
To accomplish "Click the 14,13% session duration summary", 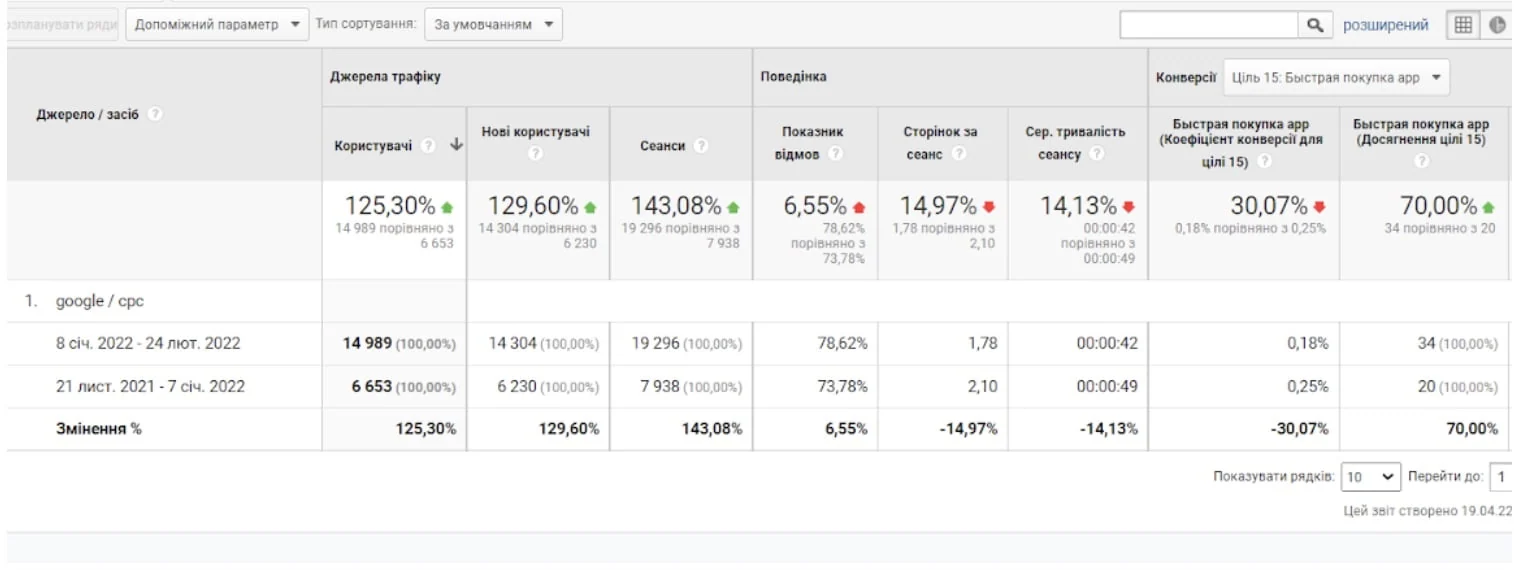I will coord(1078,207).
